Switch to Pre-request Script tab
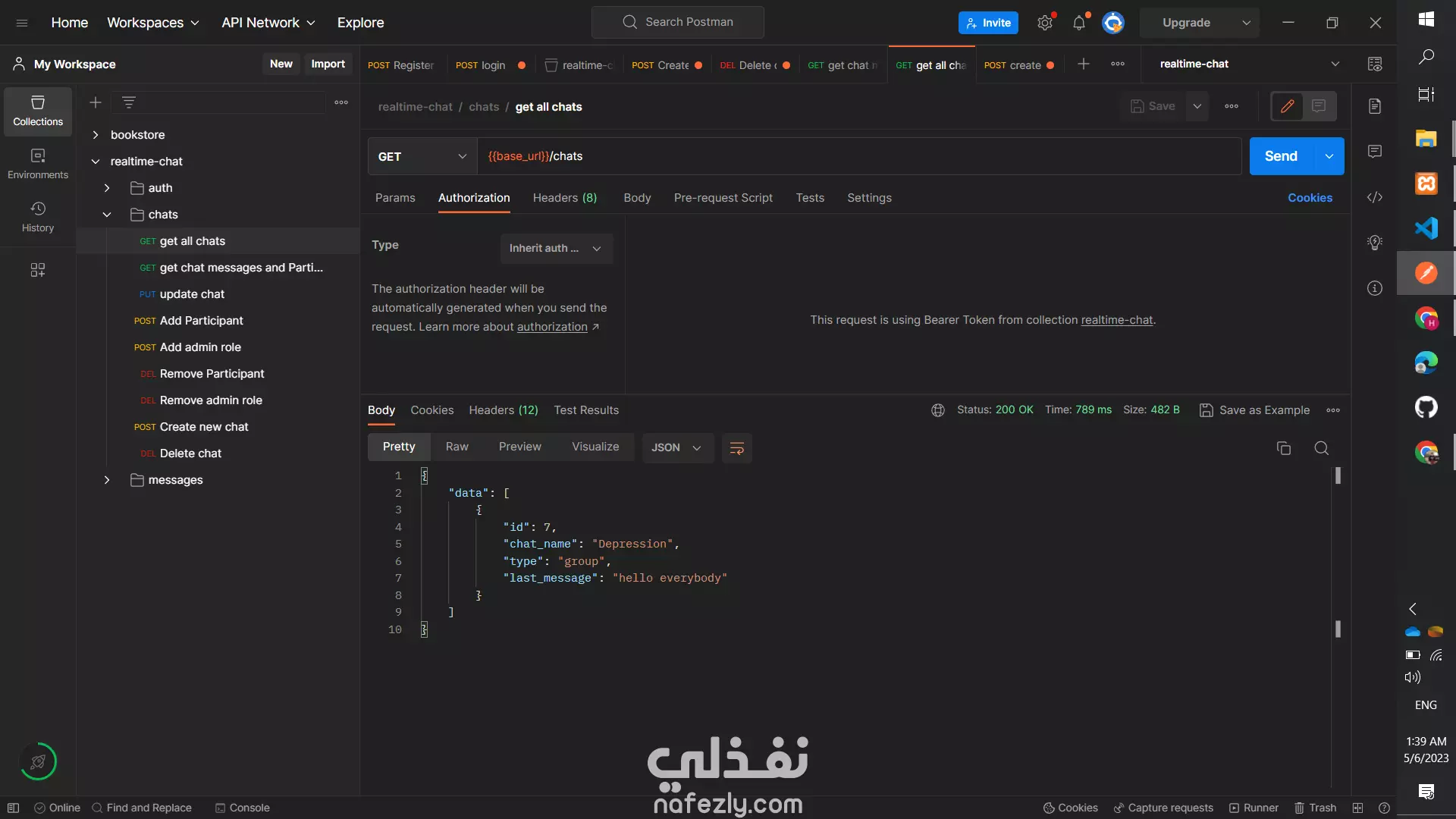This screenshot has width=1456, height=819. tap(723, 198)
